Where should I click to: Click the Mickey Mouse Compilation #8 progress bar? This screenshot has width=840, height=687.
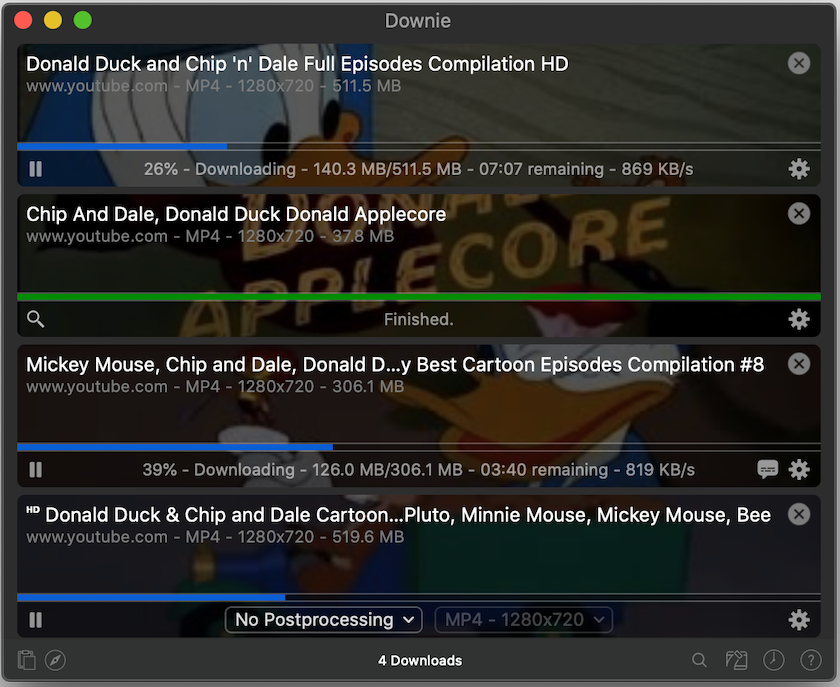pos(419,446)
